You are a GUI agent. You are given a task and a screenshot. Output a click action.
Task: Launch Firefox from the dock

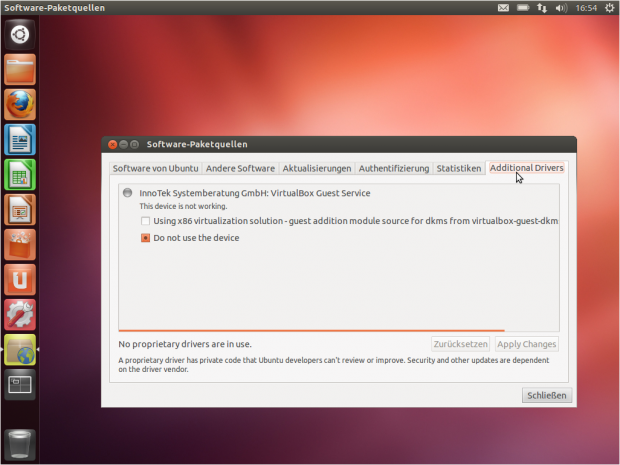click(x=20, y=104)
